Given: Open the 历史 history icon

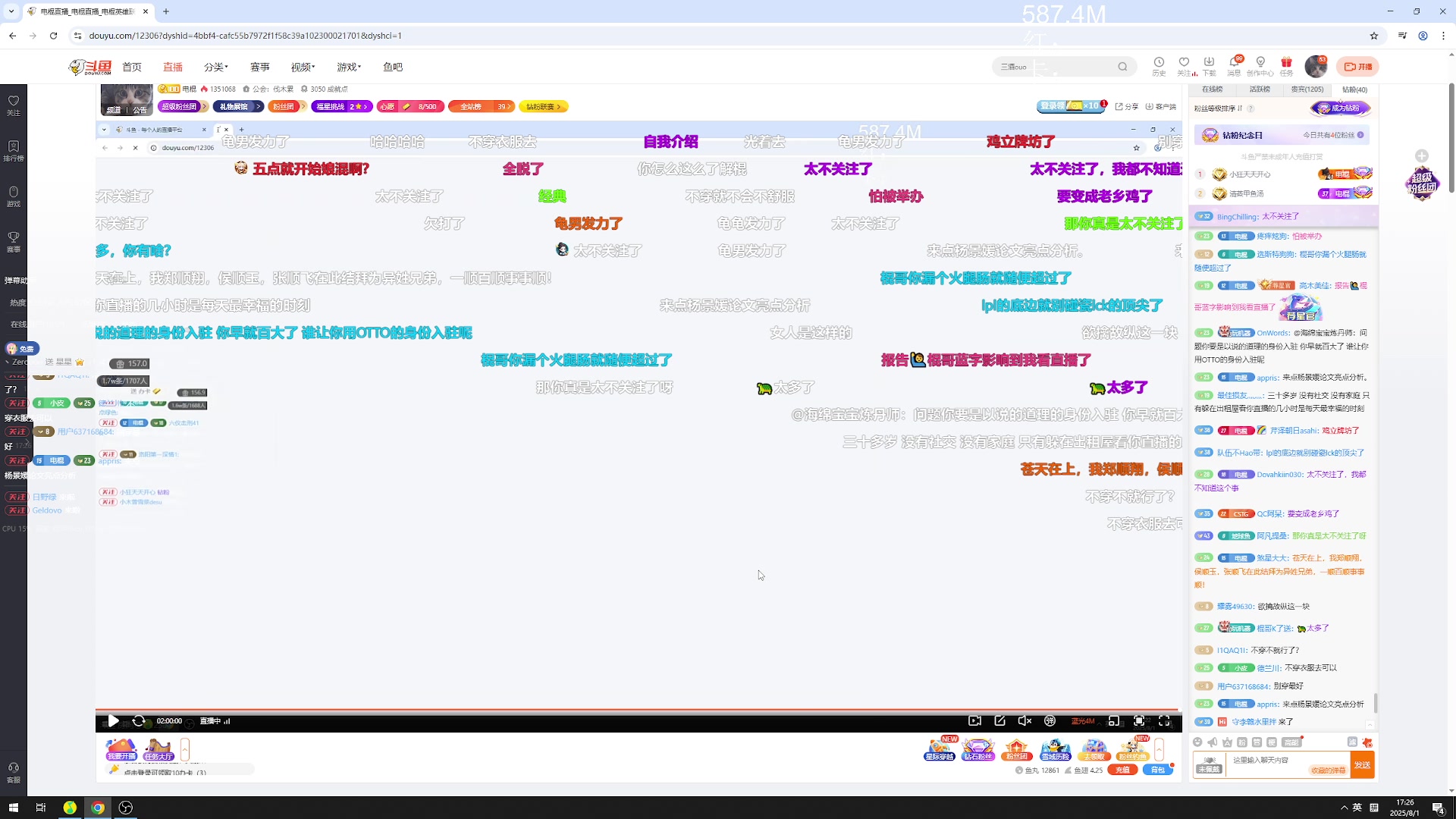Looking at the screenshot, I should (x=1159, y=66).
